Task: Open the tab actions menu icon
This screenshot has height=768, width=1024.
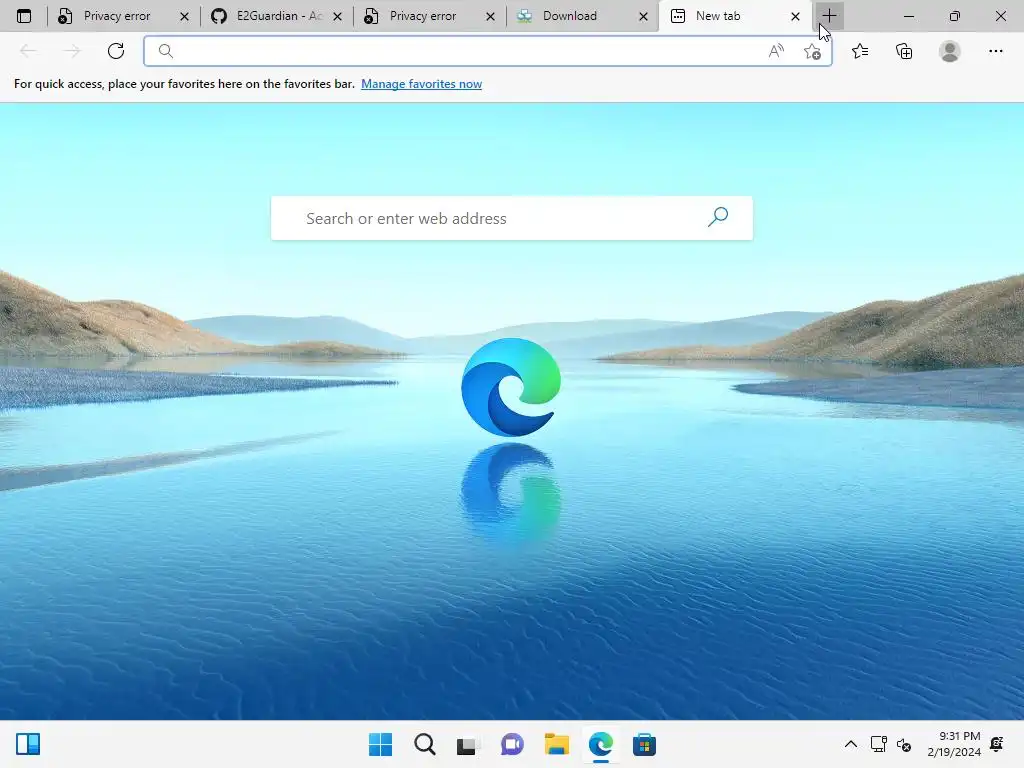Action: 24,16
